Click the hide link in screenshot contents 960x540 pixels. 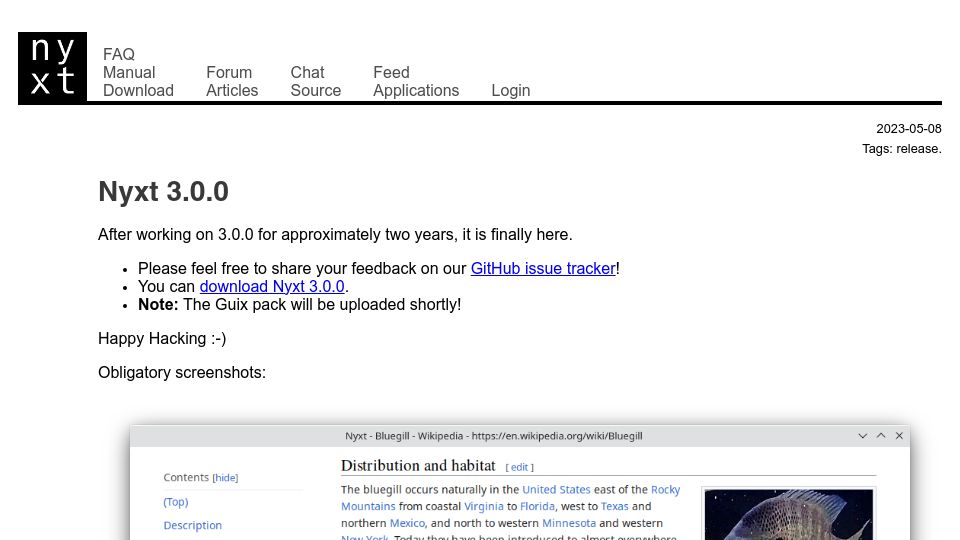click(x=225, y=478)
